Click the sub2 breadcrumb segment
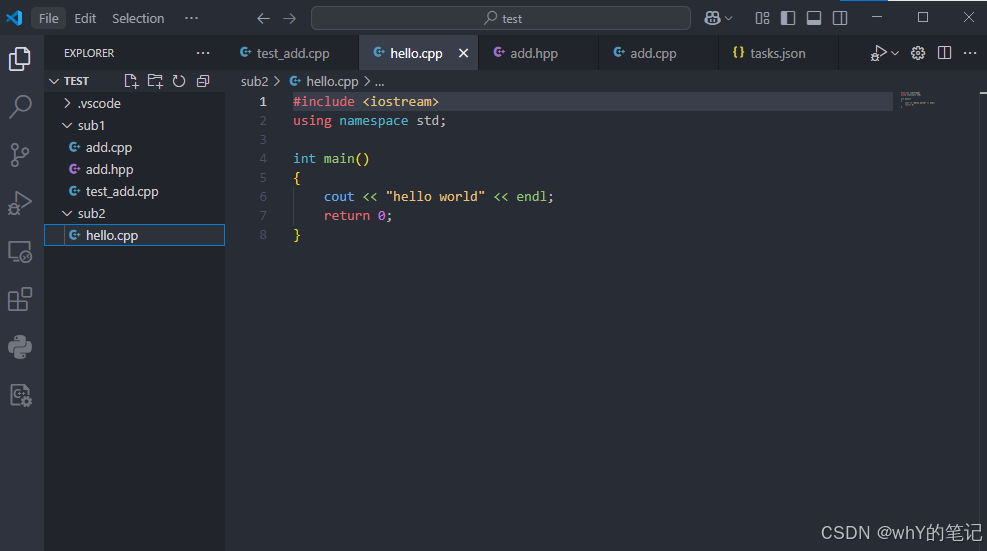This screenshot has height=551, width=987. tap(254, 82)
